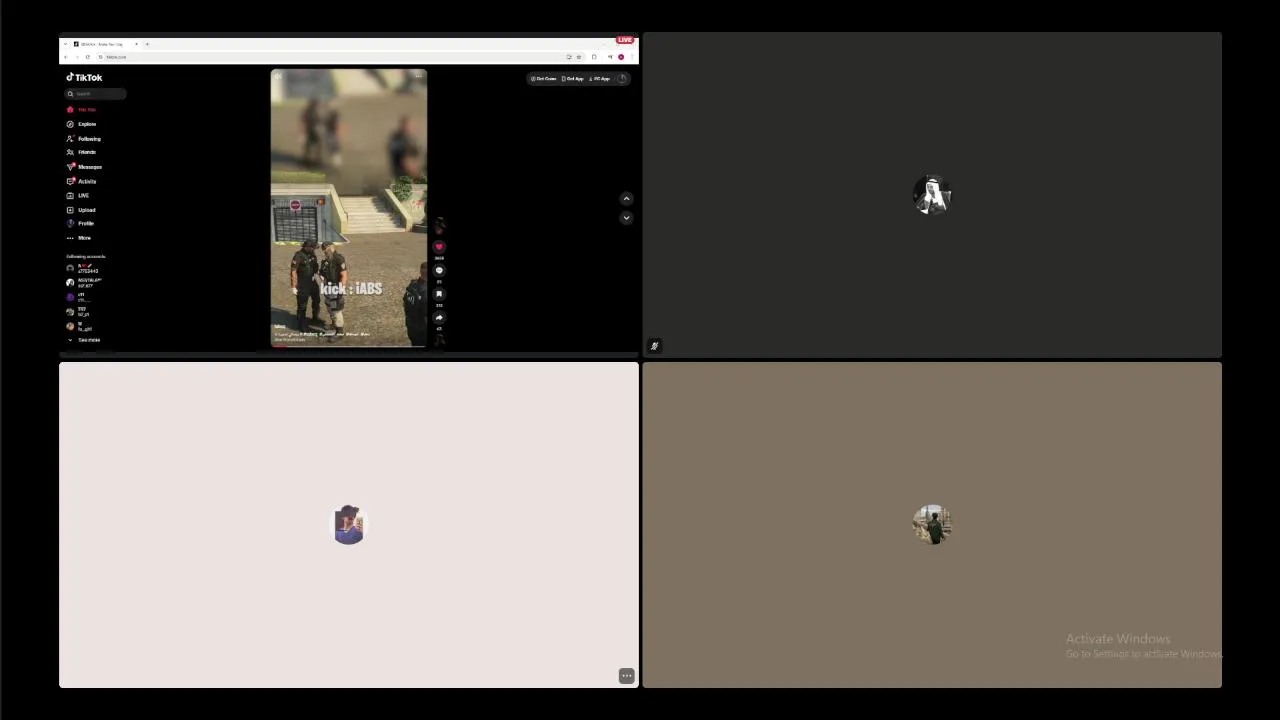Click the TikTok logo

84,77
